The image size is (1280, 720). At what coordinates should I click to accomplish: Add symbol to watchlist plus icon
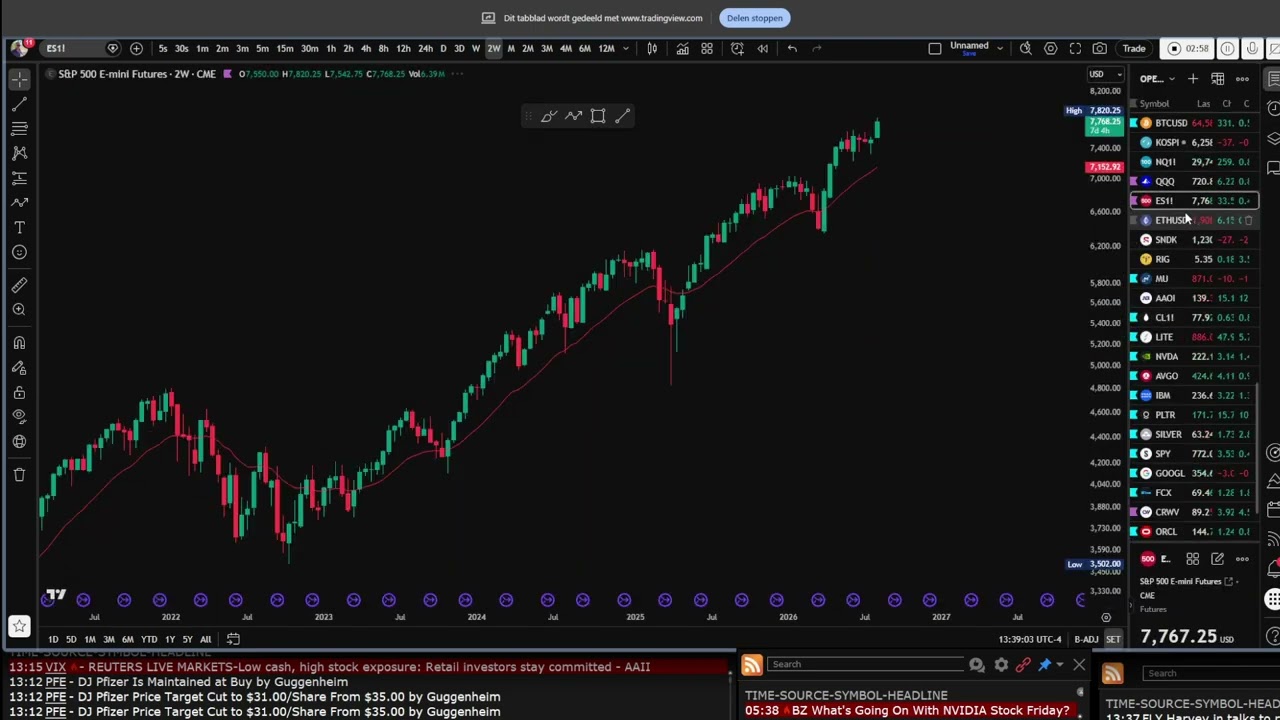tap(1192, 79)
